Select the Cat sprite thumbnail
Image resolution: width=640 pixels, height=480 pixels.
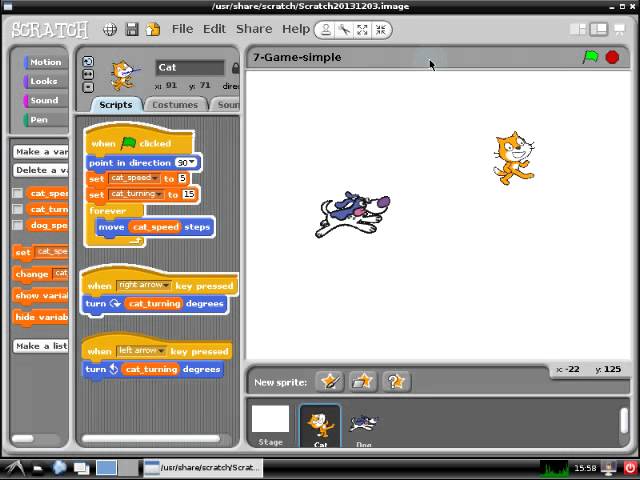coord(320,426)
